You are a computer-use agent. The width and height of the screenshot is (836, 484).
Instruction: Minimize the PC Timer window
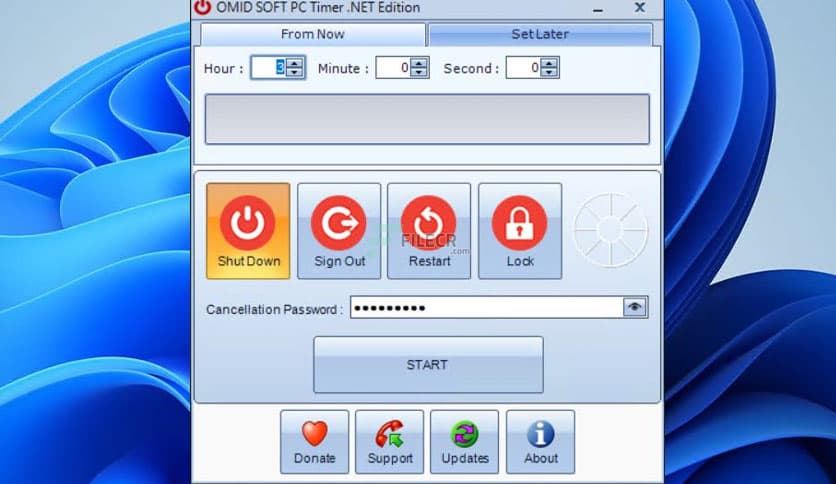[598, 9]
